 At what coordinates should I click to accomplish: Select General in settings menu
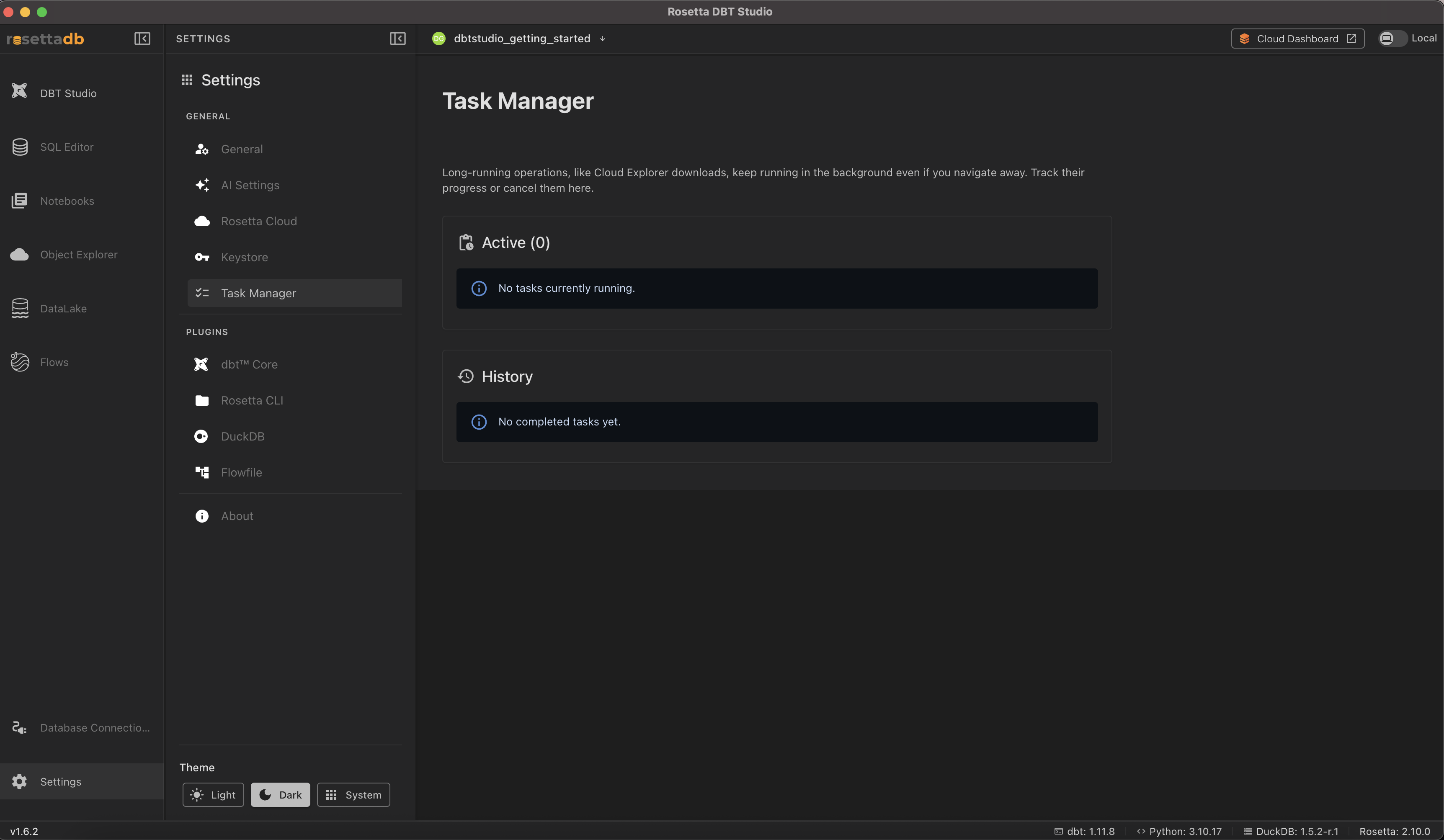[294, 149]
